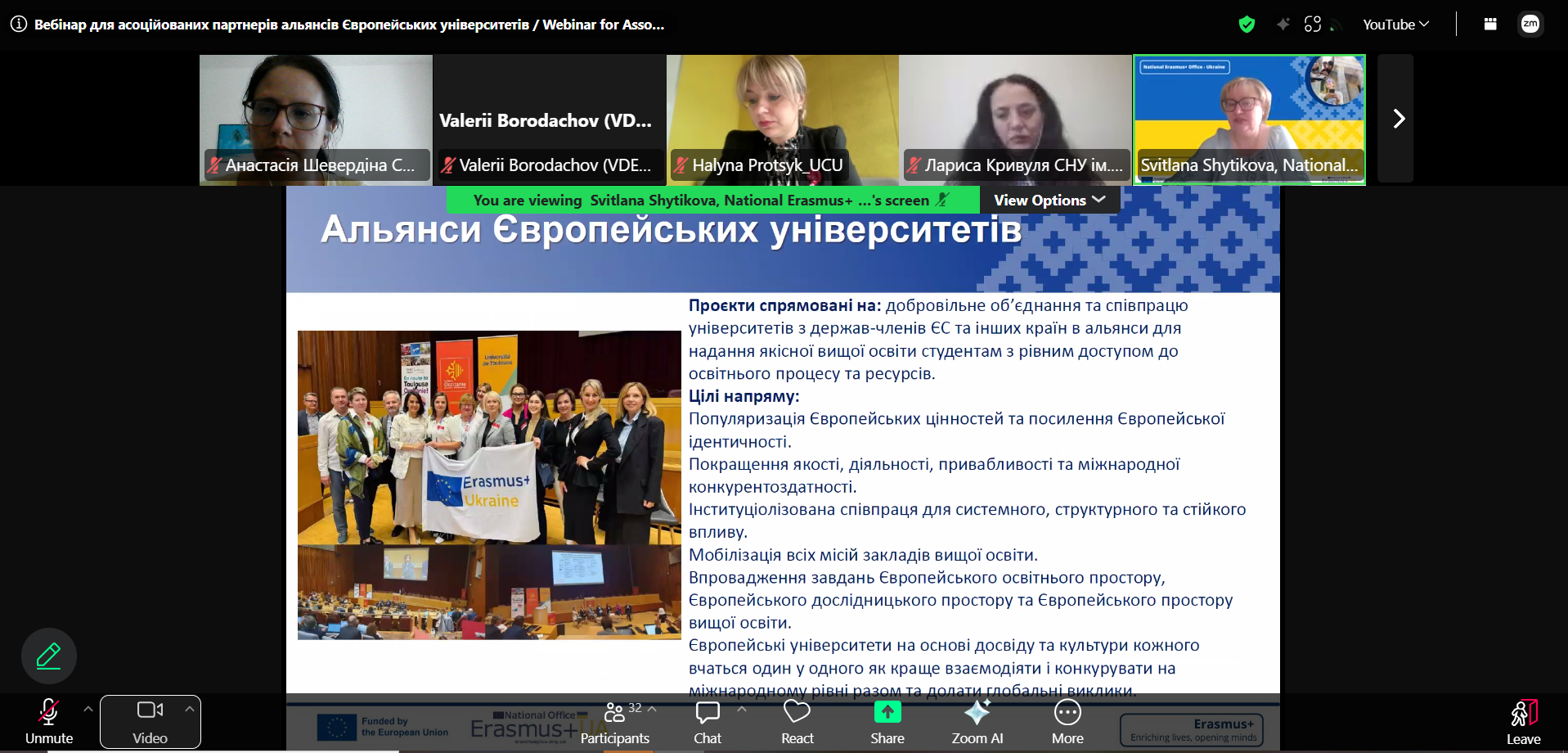Open the AI Companion sparkle icon at top

[x=1283, y=25]
